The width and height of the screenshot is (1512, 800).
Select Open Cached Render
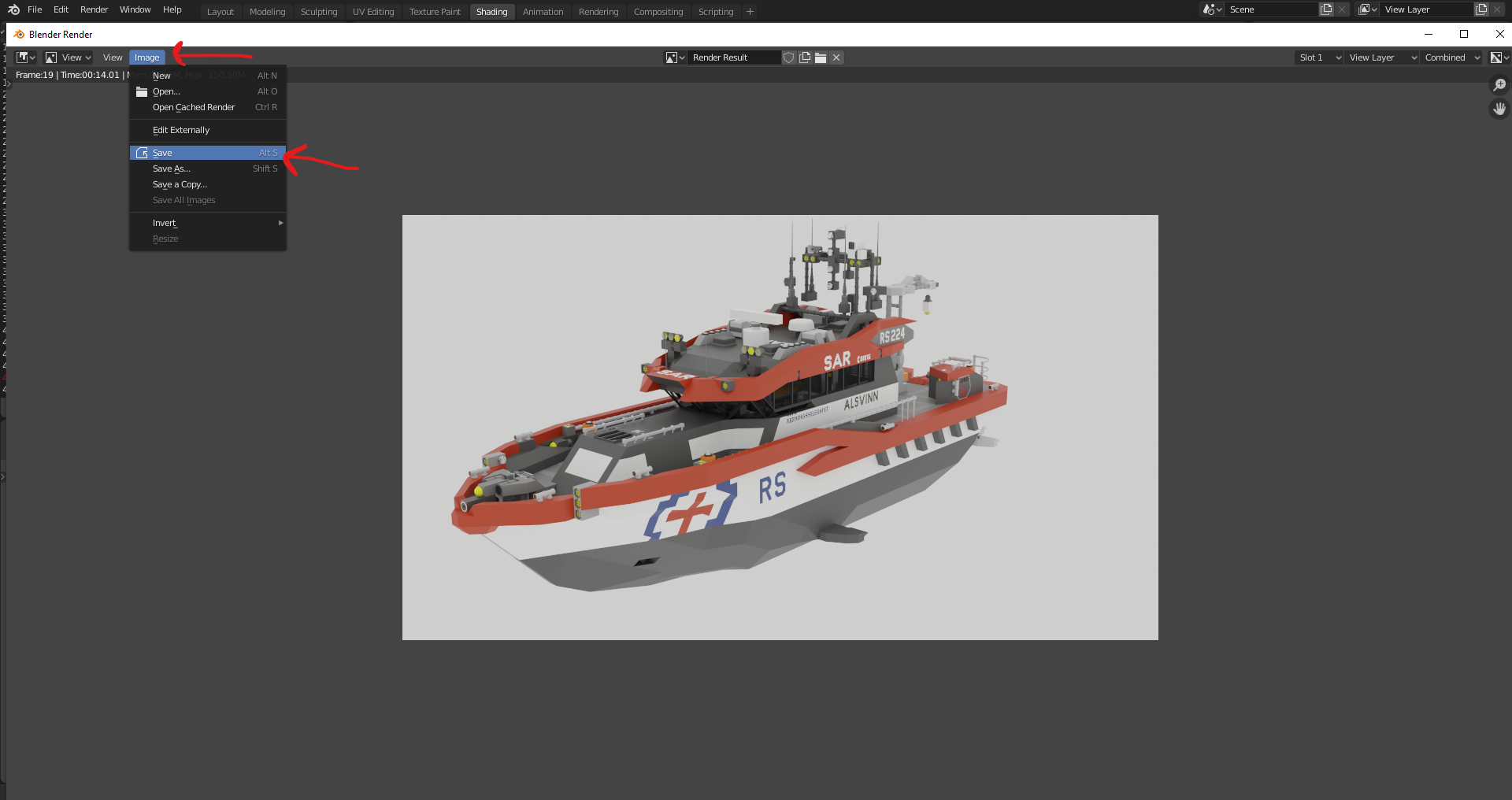coord(208,107)
